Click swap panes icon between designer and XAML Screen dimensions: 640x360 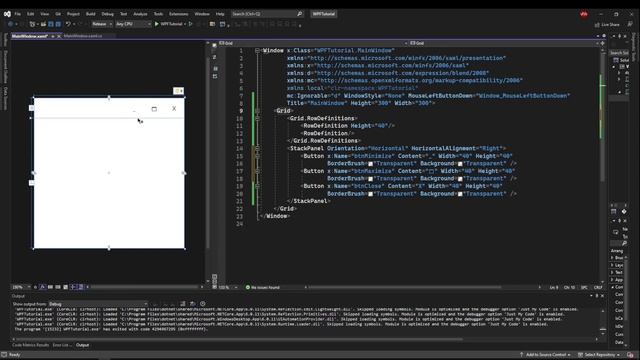coord(215,57)
